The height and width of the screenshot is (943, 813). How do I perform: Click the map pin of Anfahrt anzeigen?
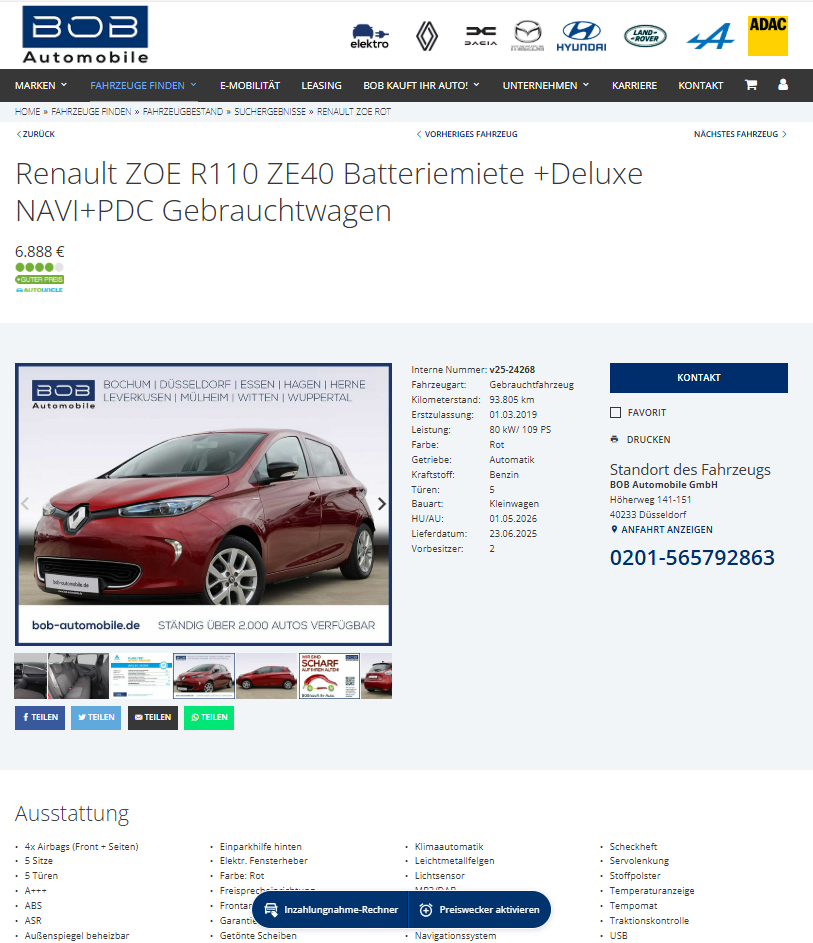(614, 529)
